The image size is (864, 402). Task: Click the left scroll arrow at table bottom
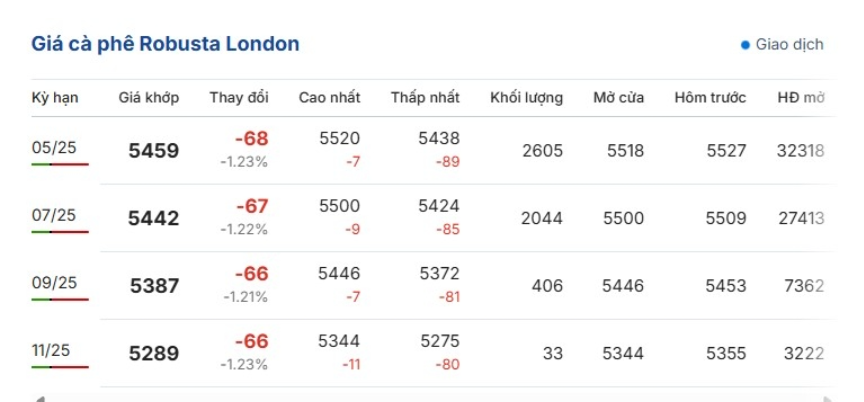pos(39,399)
